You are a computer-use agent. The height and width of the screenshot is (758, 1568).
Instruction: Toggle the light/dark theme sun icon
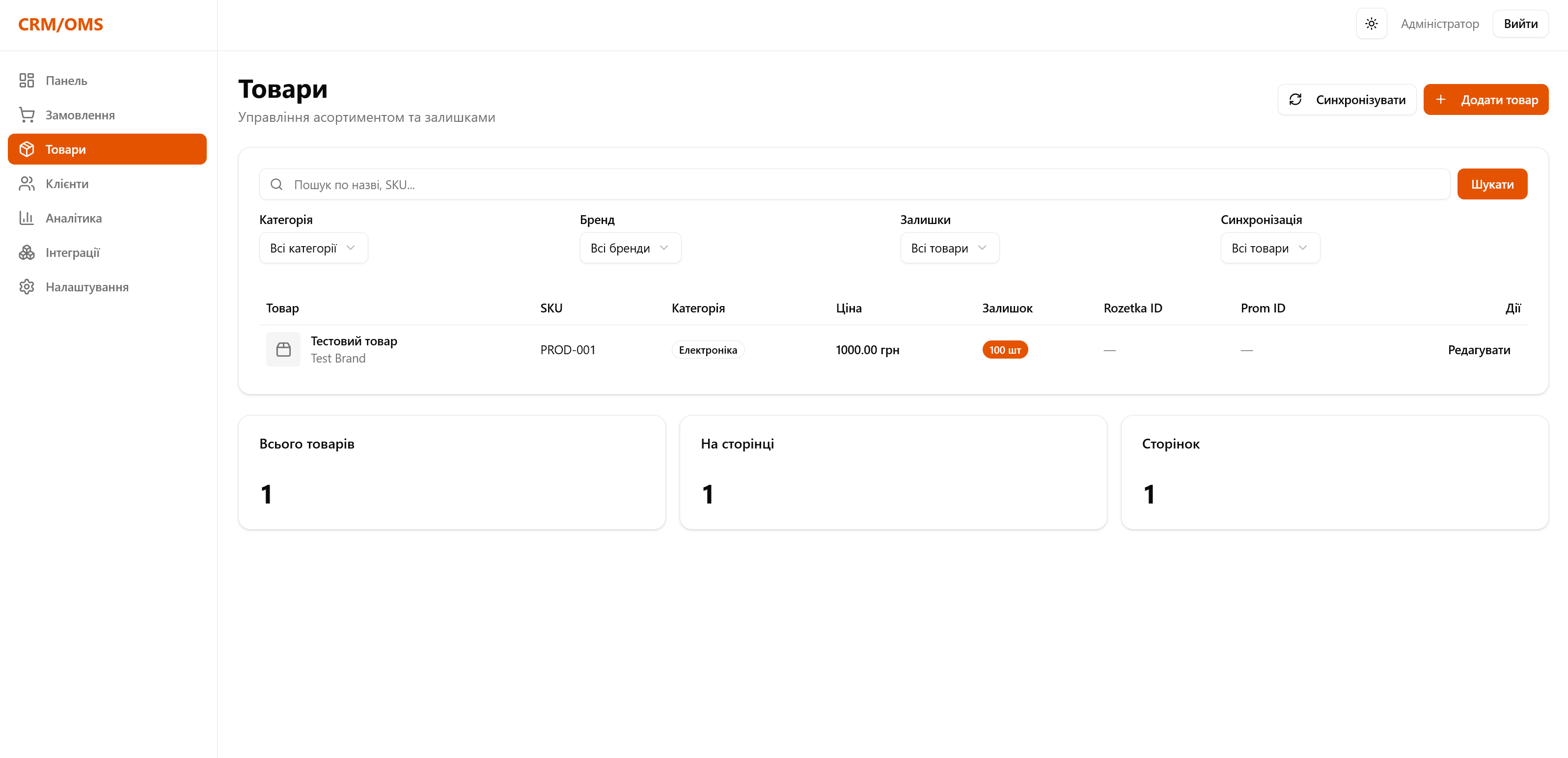click(1372, 24)
